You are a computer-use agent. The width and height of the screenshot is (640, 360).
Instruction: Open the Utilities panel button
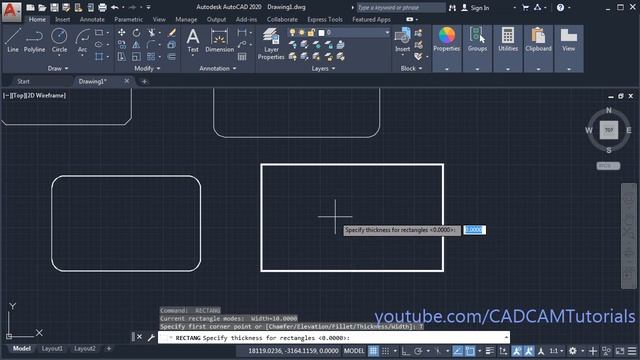pyautogui.click(x=508, y=48)
